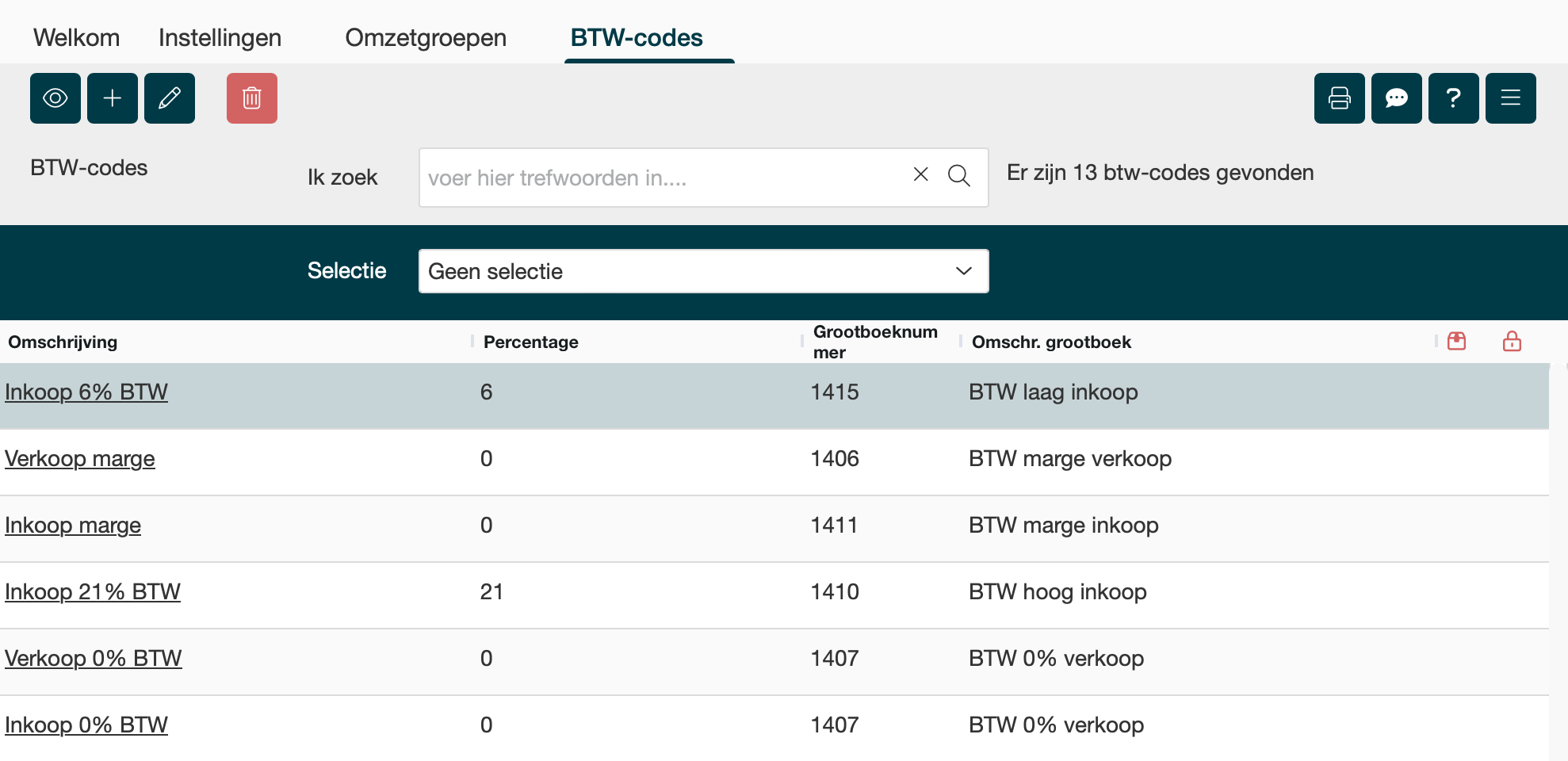Sort by the Percentage column header

(530, 342)
